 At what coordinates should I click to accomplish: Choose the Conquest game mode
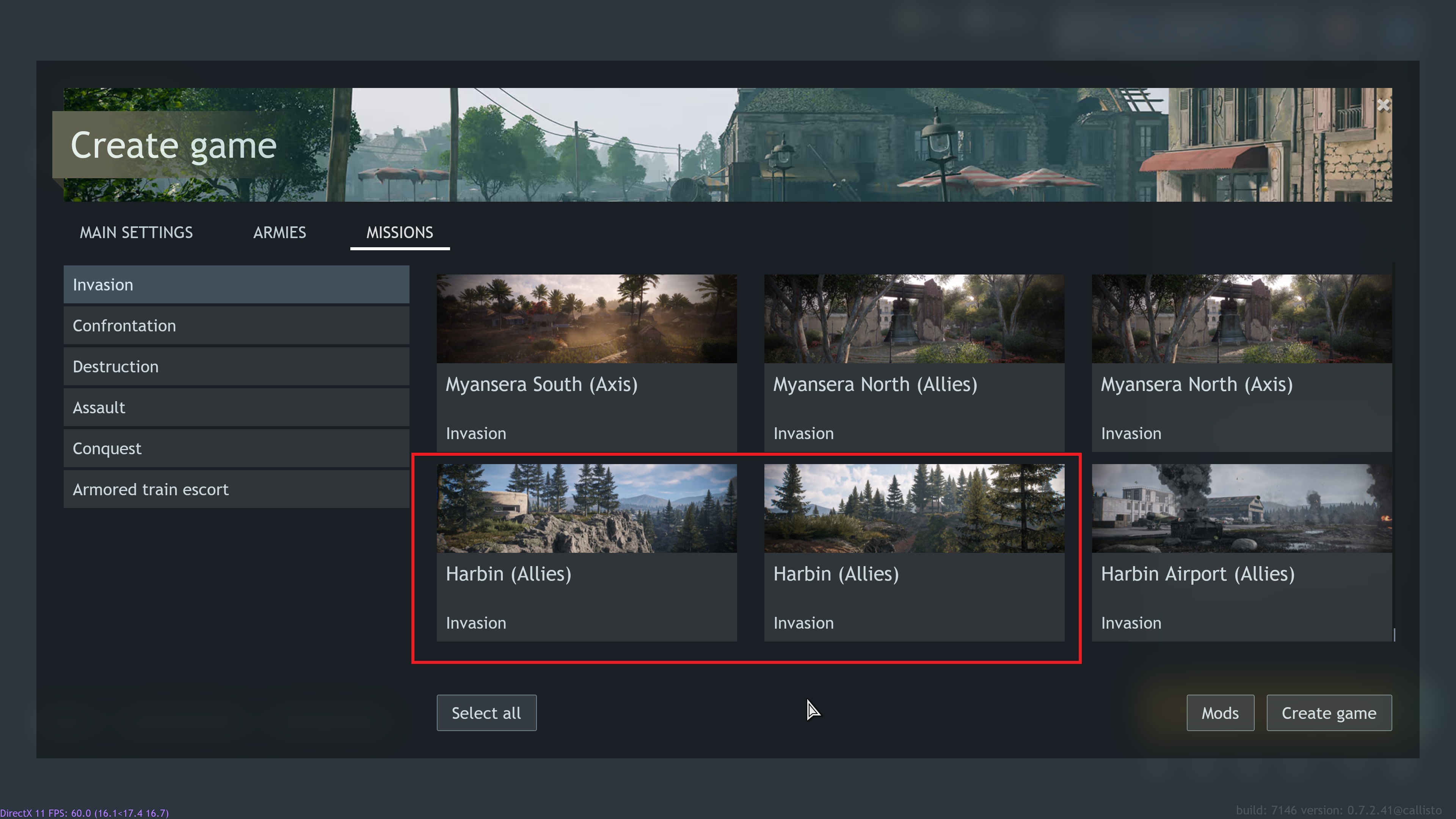coord(236,448)
